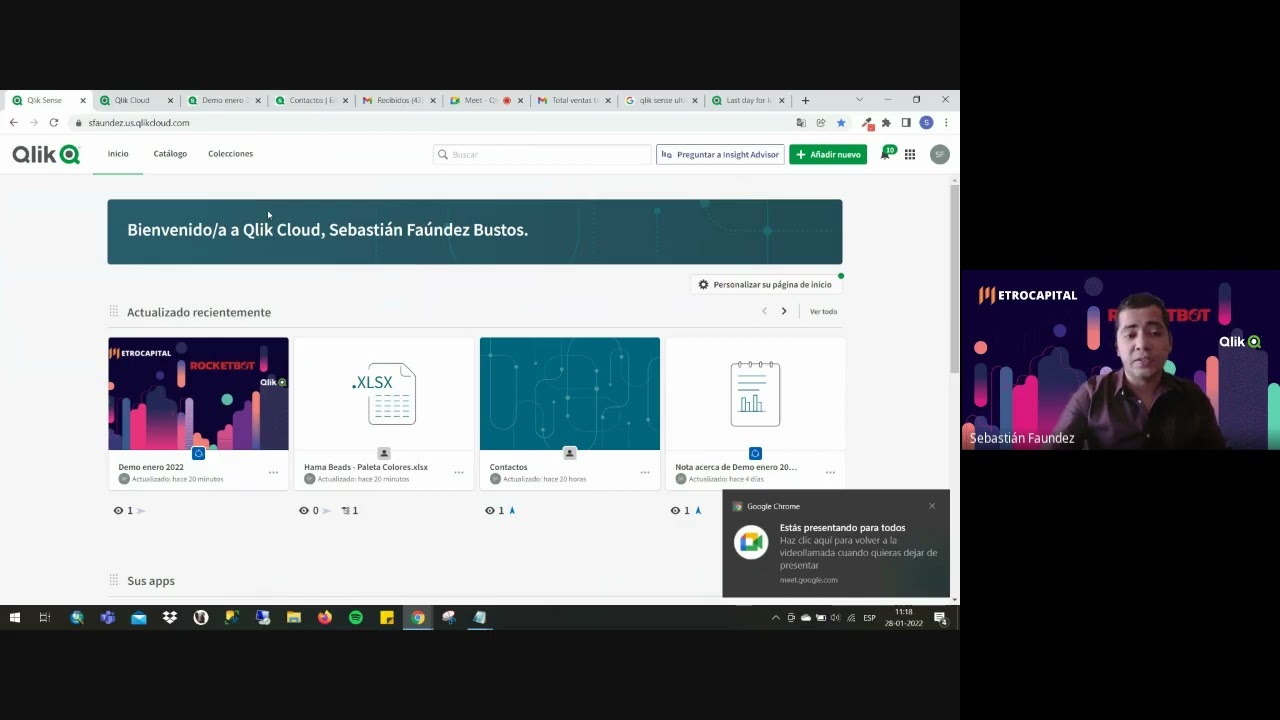The image size is (1280, 720).
Task: Click Hama Beads - Paleta Colores.xlsx title
Action: [366, 467]
